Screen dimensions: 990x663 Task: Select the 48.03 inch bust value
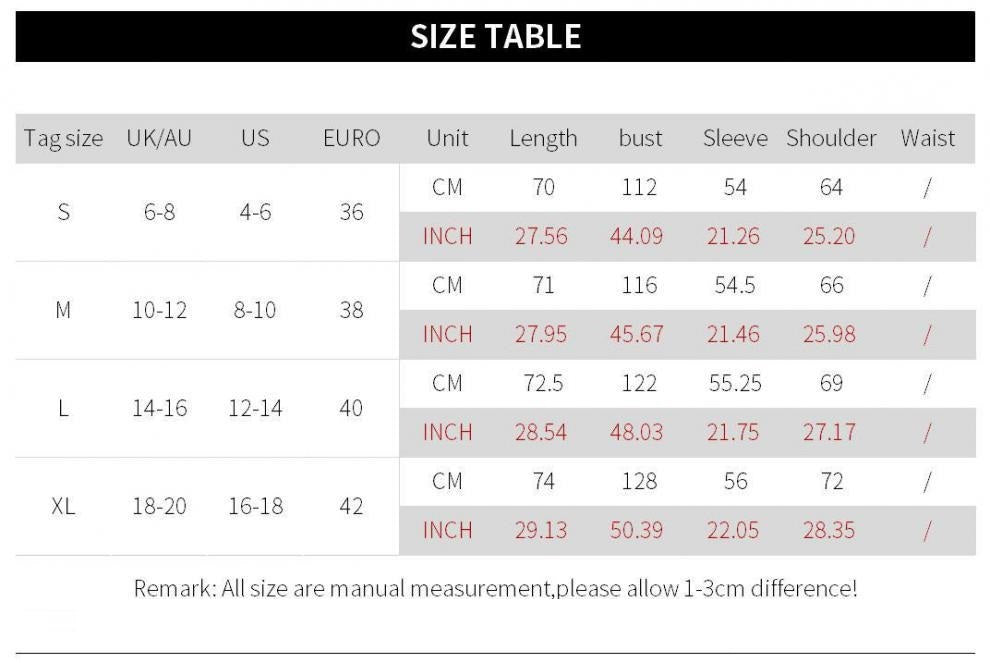click(637, 432)
